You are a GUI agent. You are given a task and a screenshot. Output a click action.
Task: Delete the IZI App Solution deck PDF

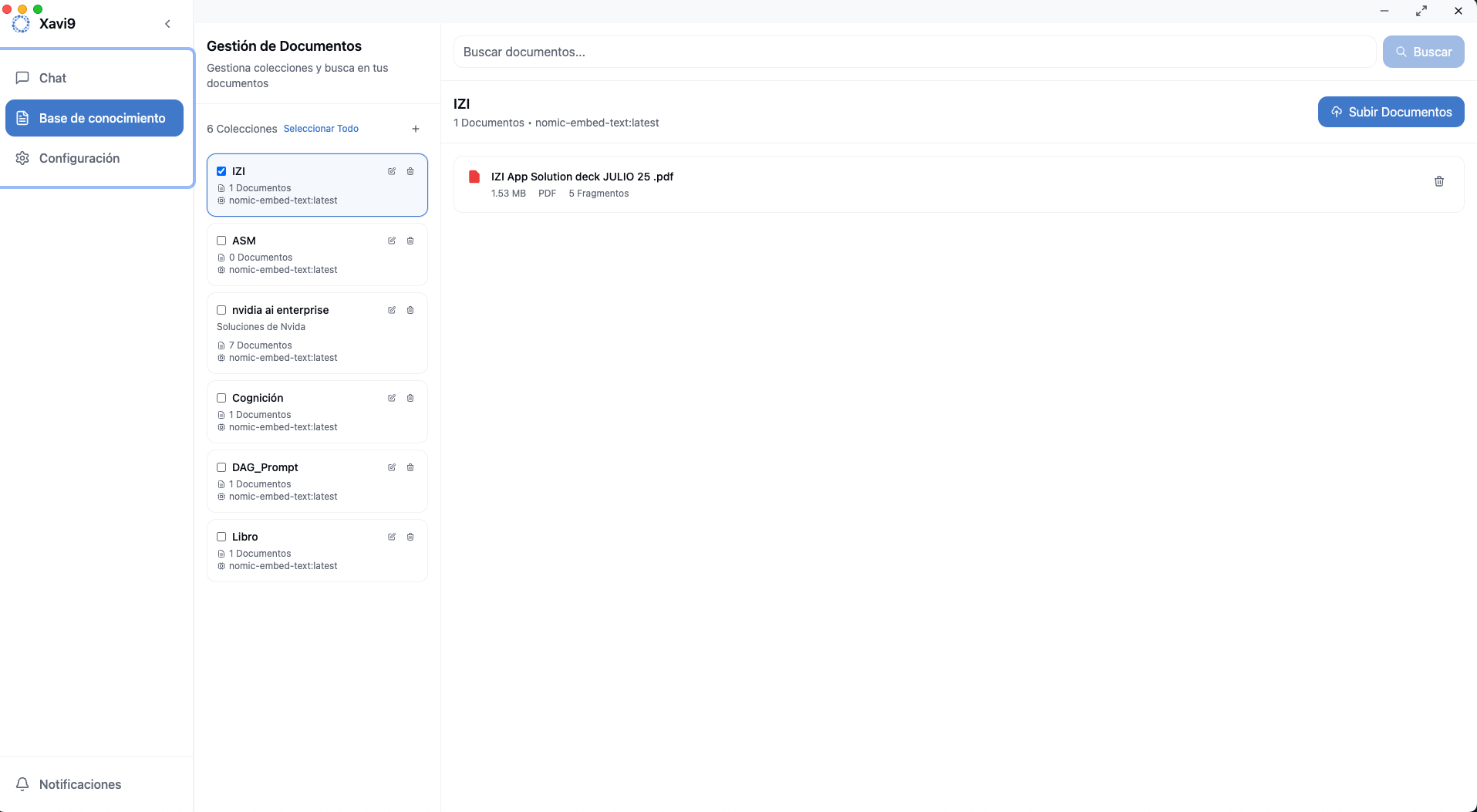(x=1438, y=181)
